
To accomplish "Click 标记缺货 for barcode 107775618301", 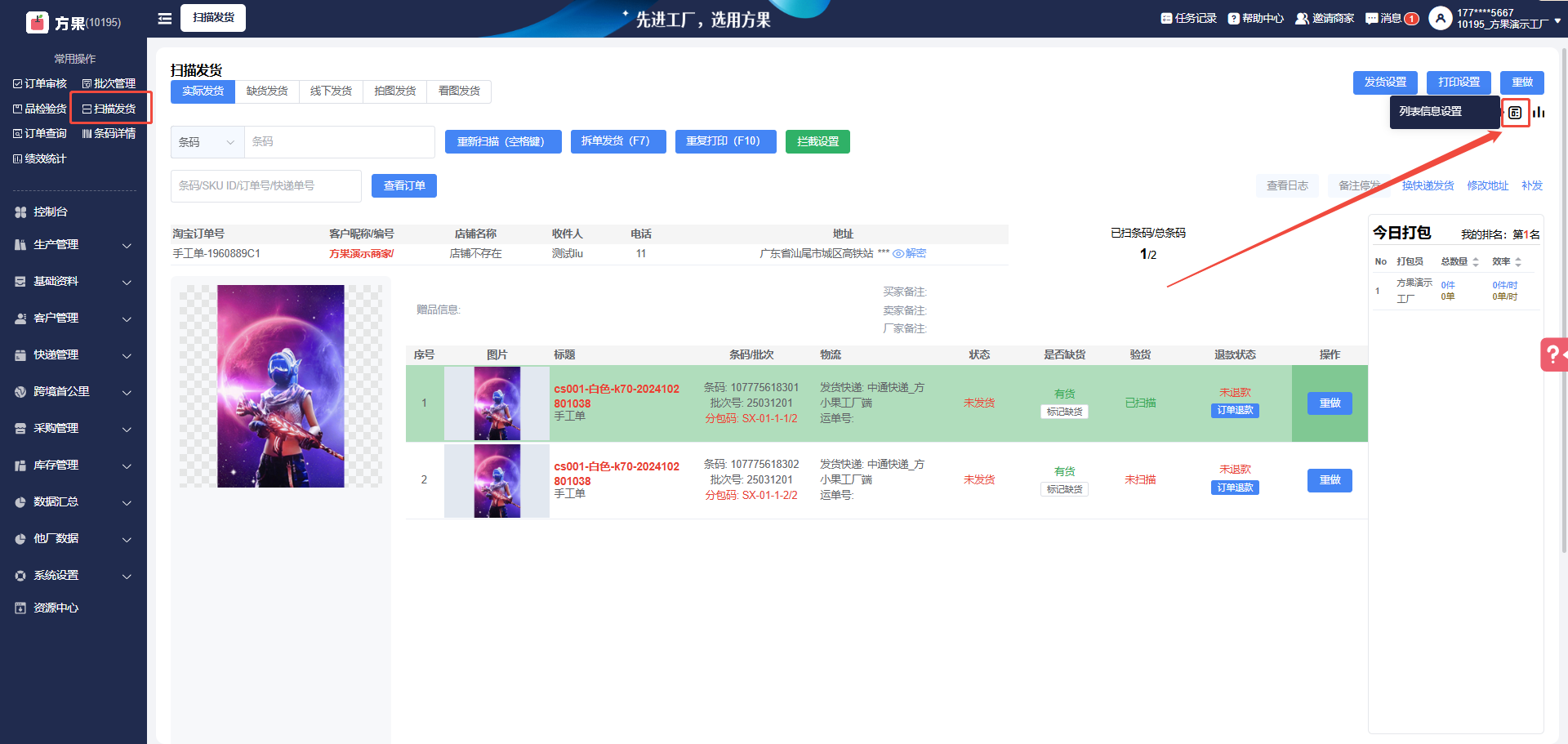I will 1064,412.
